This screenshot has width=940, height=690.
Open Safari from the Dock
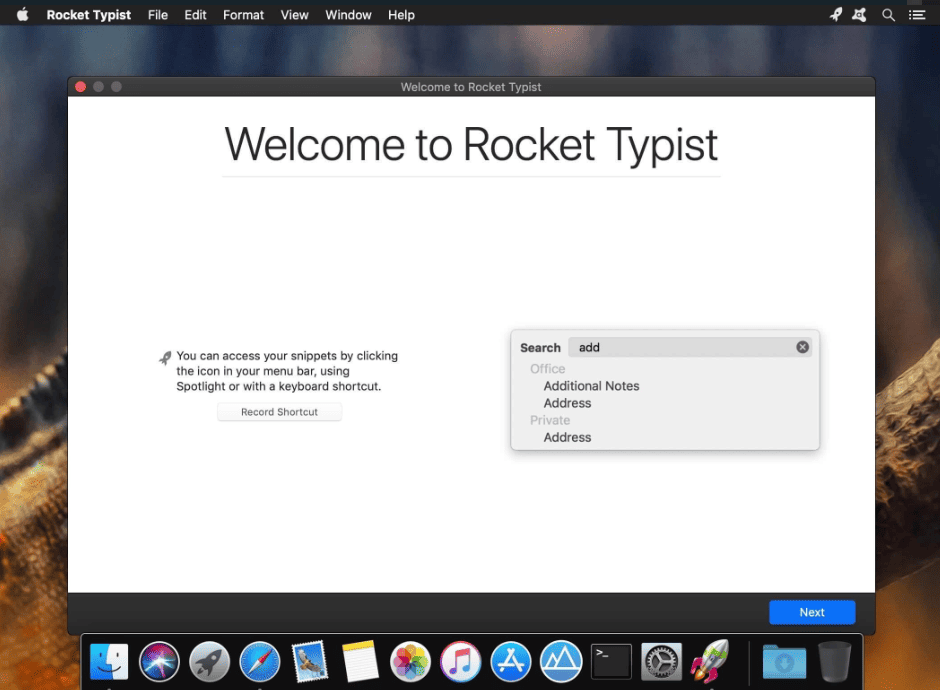pos(260,662)
